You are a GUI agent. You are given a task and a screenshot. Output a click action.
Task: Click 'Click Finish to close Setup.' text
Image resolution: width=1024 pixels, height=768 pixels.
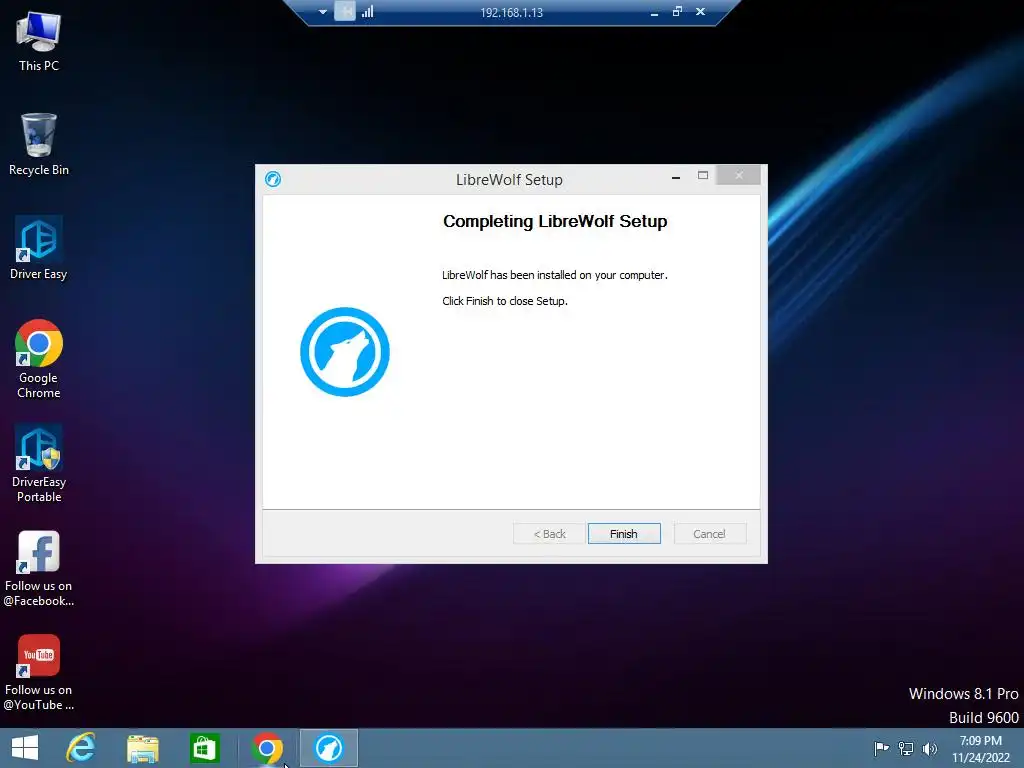coord(505,301)
